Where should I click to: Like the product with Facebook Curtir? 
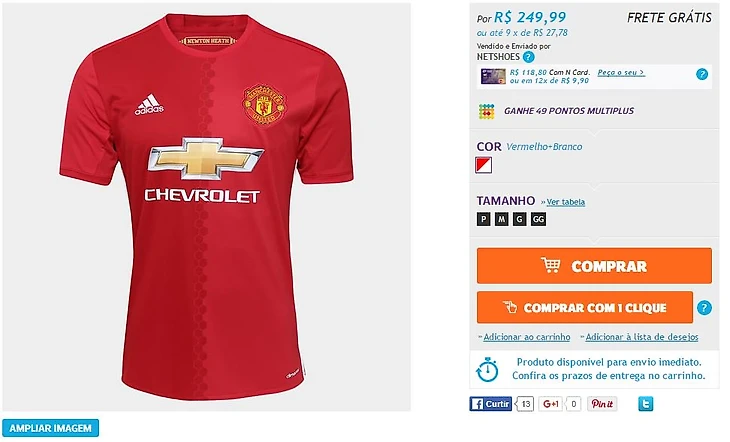(x=491, y=404)
